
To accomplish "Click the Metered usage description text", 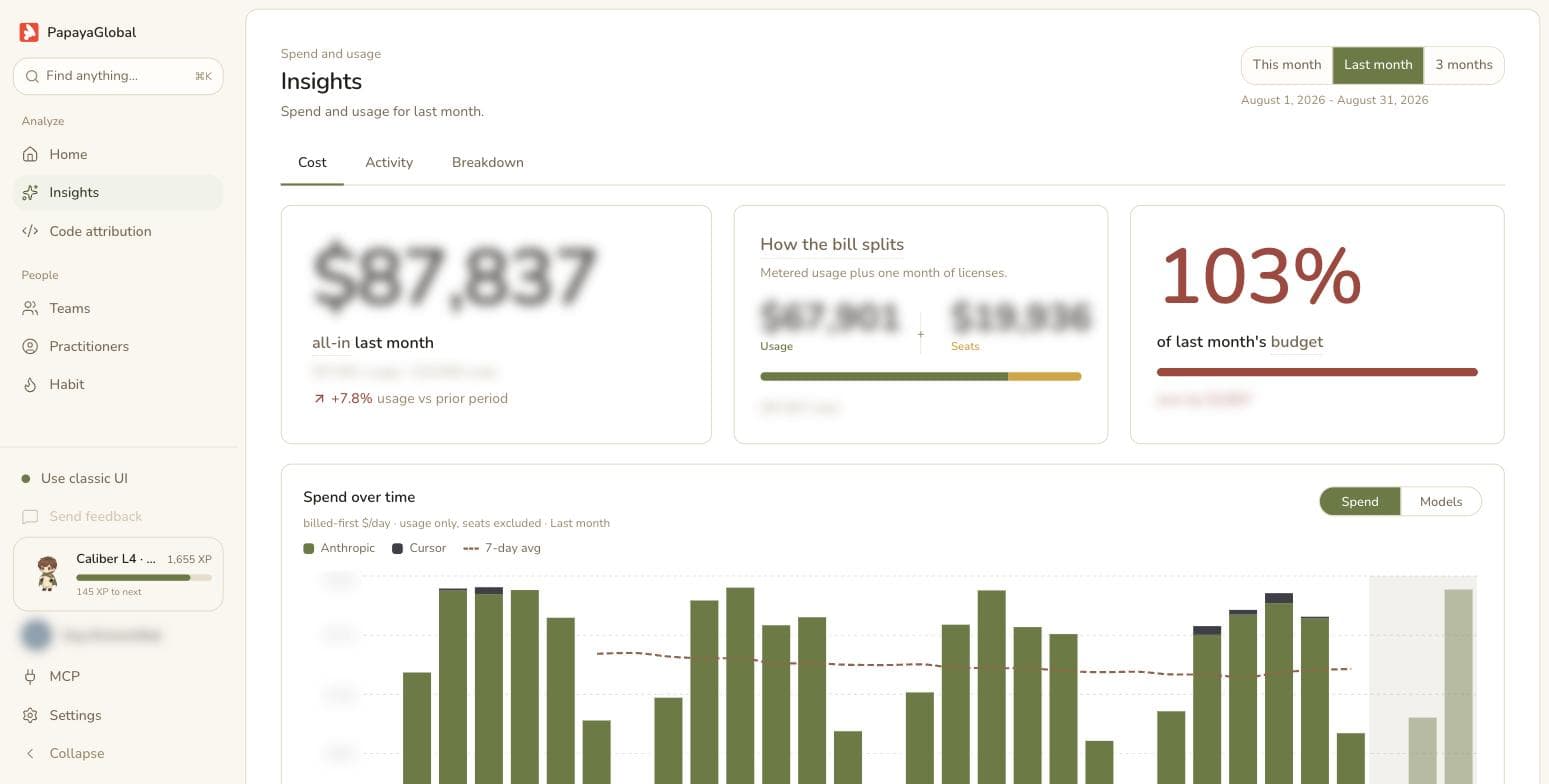I will coord(883,273).
